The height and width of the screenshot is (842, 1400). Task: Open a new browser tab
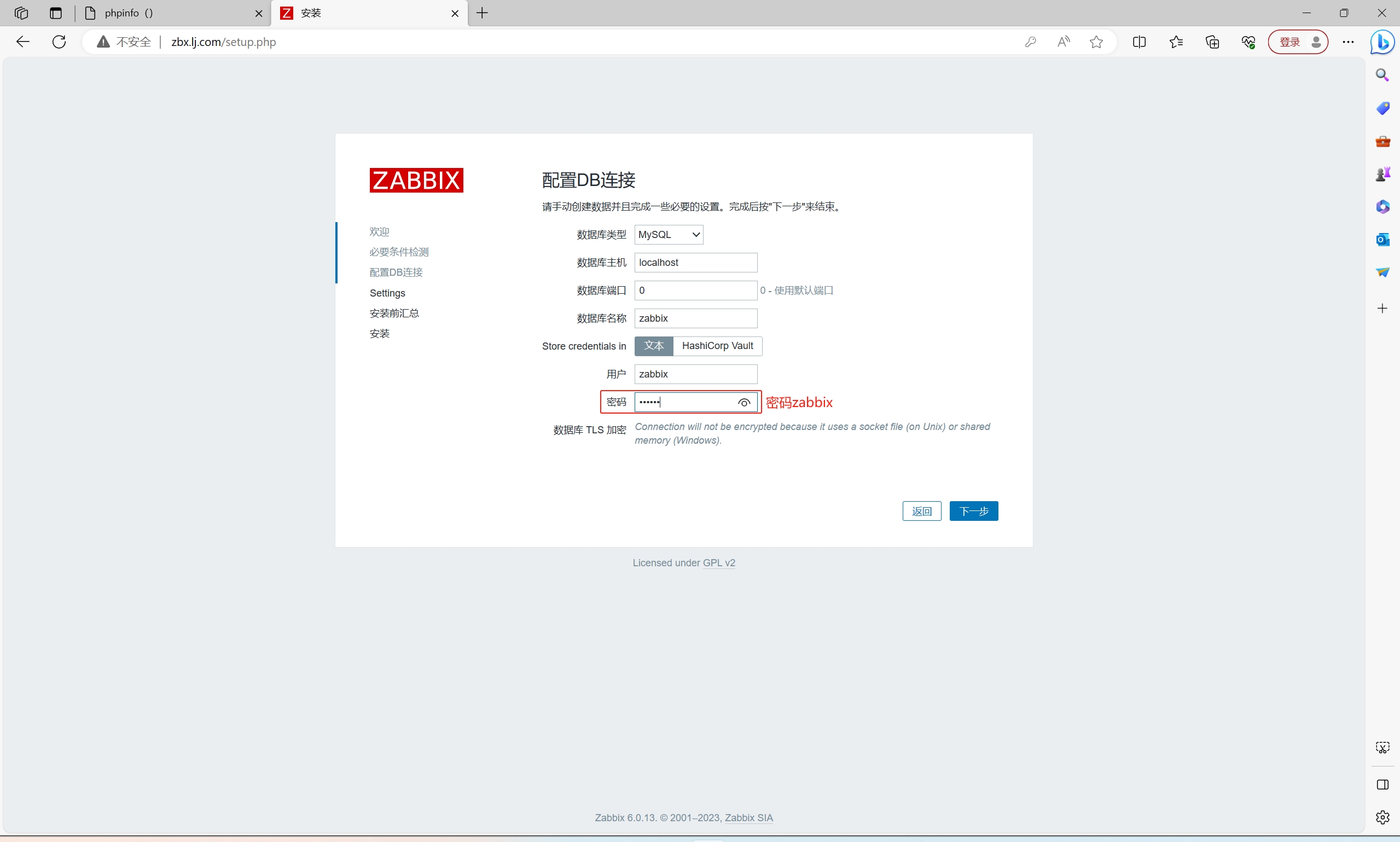(x=482, y=13)
